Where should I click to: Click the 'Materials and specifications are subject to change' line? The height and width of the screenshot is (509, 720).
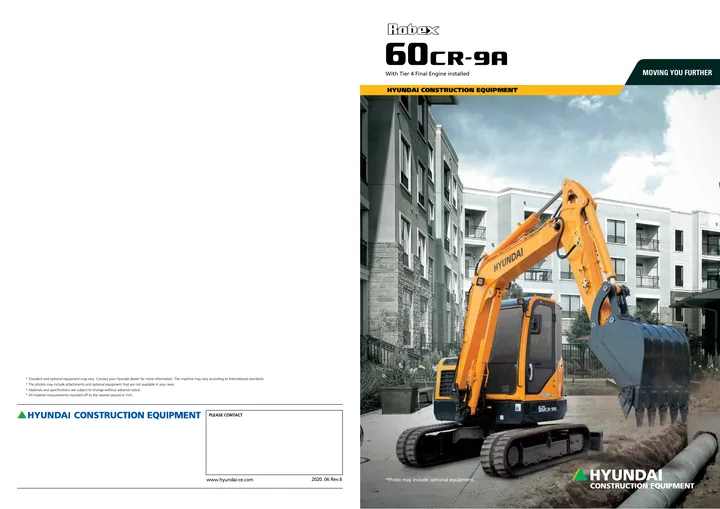pos(83,390)
